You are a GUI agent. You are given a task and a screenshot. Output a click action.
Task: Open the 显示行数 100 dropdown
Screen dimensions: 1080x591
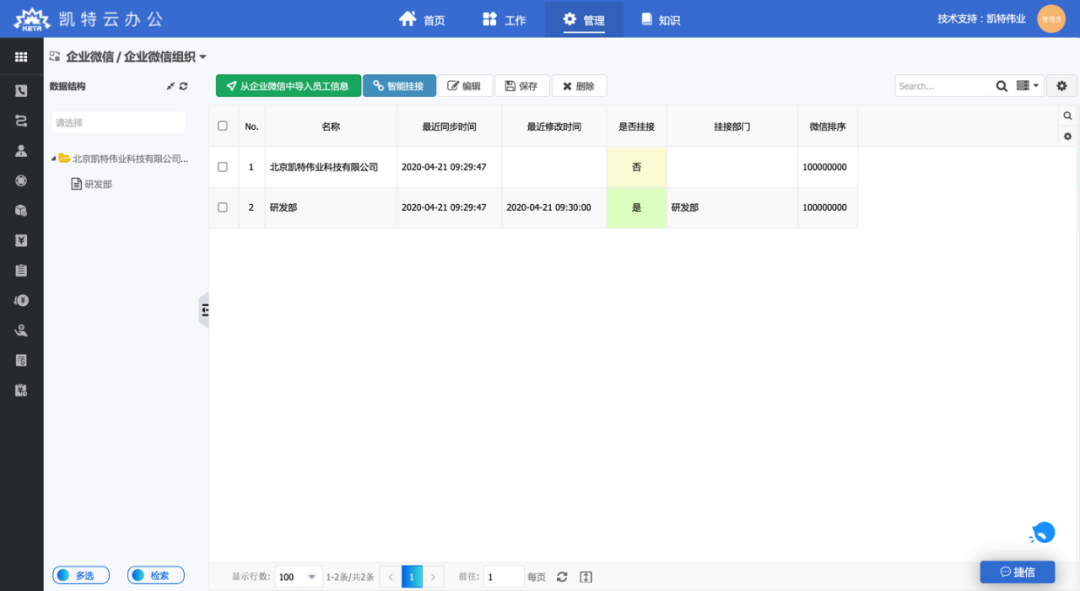pyautogui.click(x=297, y=577)
